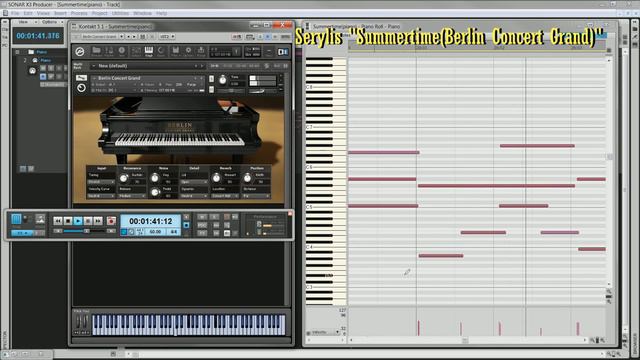
Task: Expand the Piano track folder
Action: coord(18,52)
